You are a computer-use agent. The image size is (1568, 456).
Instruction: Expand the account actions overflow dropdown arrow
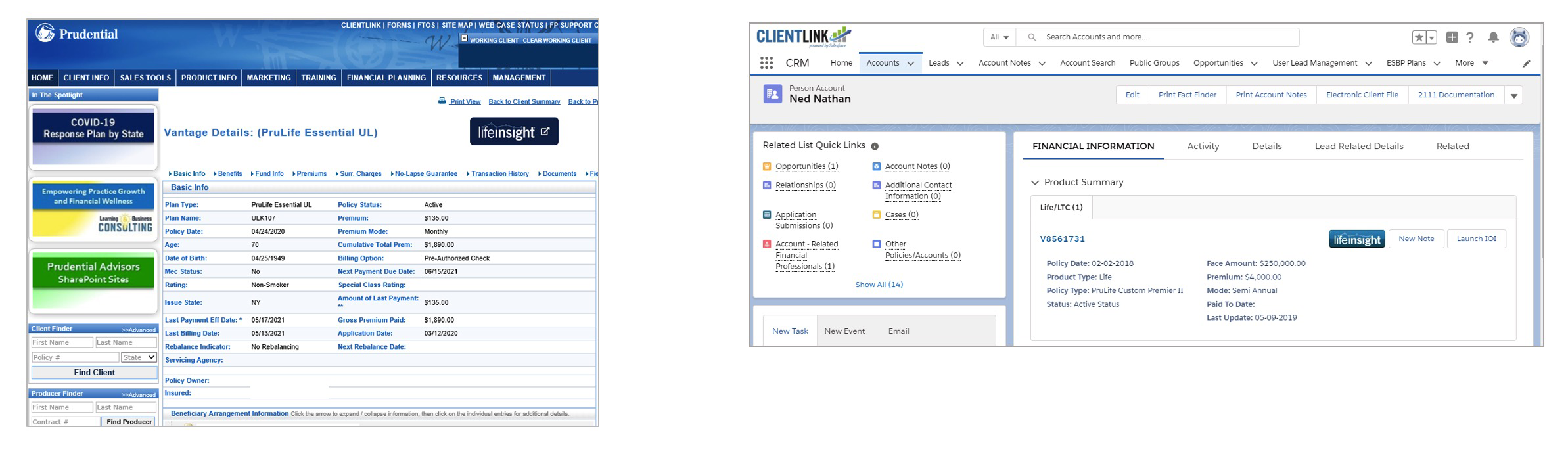1514,95
